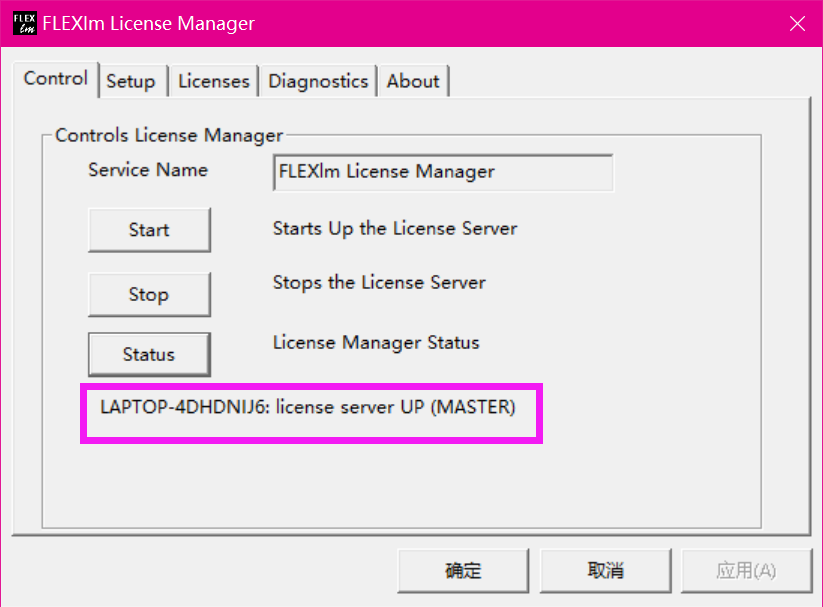Click the Service Name label

pos(147,170)
